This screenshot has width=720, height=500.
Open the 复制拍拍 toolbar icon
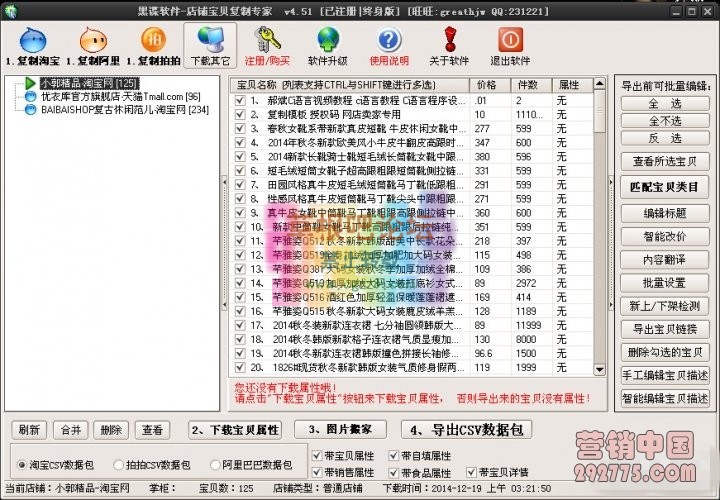pos(153,40)
